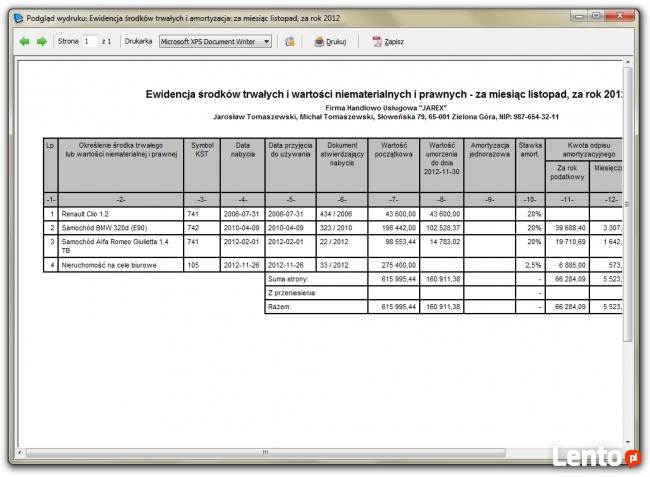Image resolution: width=650 pixels, height=477 pixels.
Task: Click the application icon in title bar
Action: tap(18, 18)
